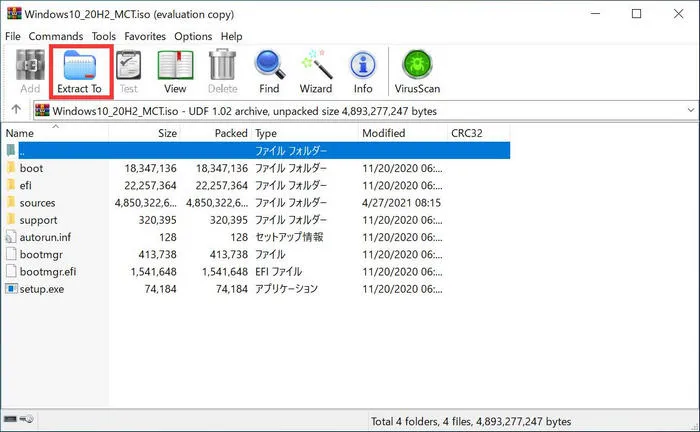This screenshot has height=432, width=700.
Task: Sort by CRC32 column header
Action: (479, 133)
